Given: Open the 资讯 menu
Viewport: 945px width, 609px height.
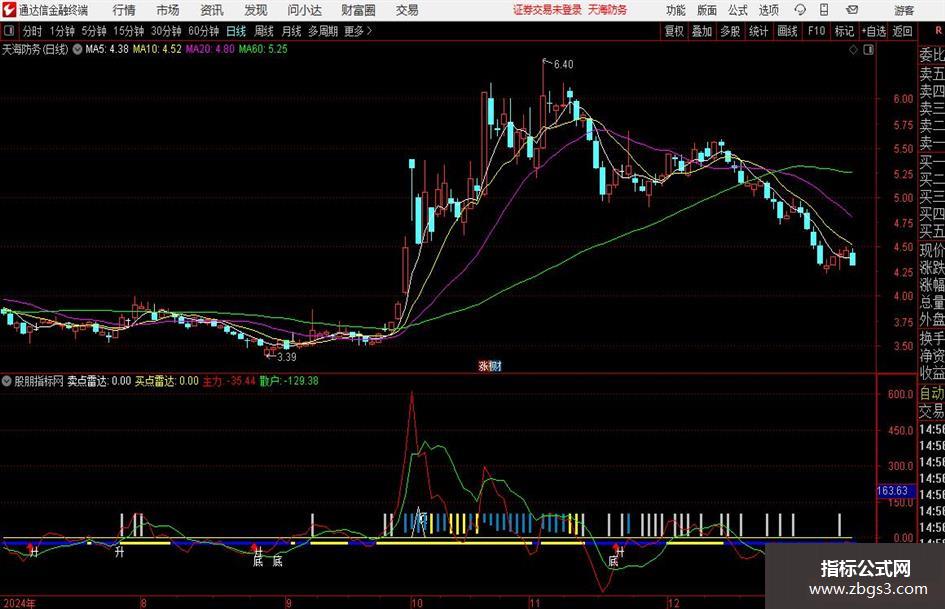Looking at the screenshot, I should 212,10.
